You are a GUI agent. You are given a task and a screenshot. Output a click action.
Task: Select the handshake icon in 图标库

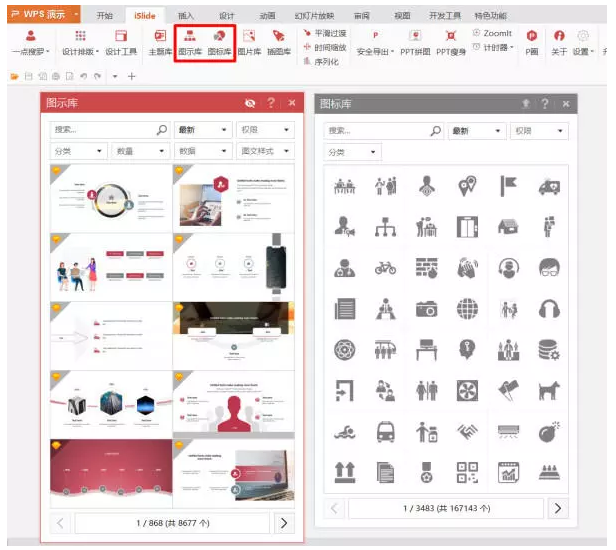pos(467,432)
